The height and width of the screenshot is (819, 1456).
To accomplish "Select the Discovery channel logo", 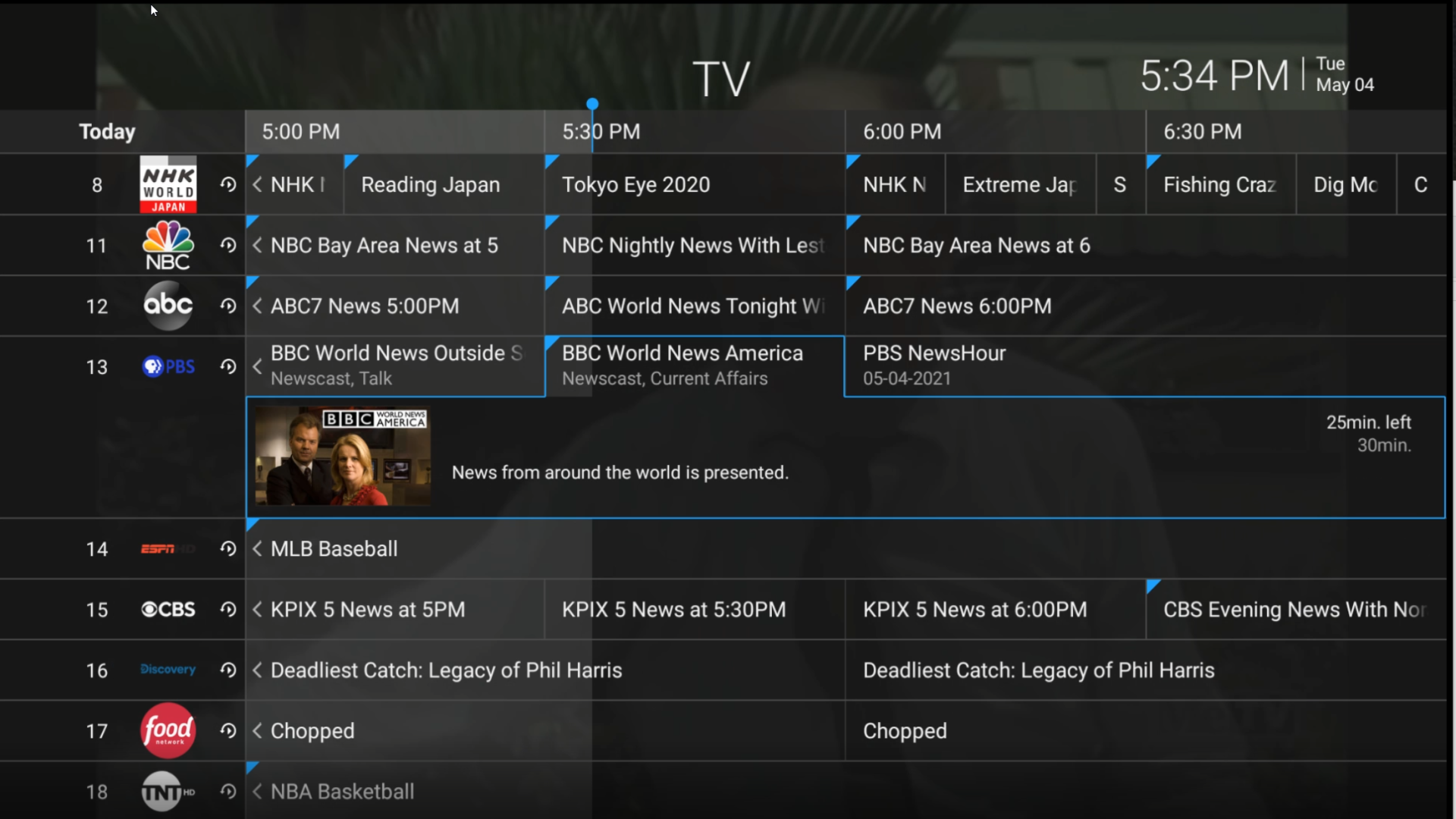I will pyautogui.click(x=168, y=670).
